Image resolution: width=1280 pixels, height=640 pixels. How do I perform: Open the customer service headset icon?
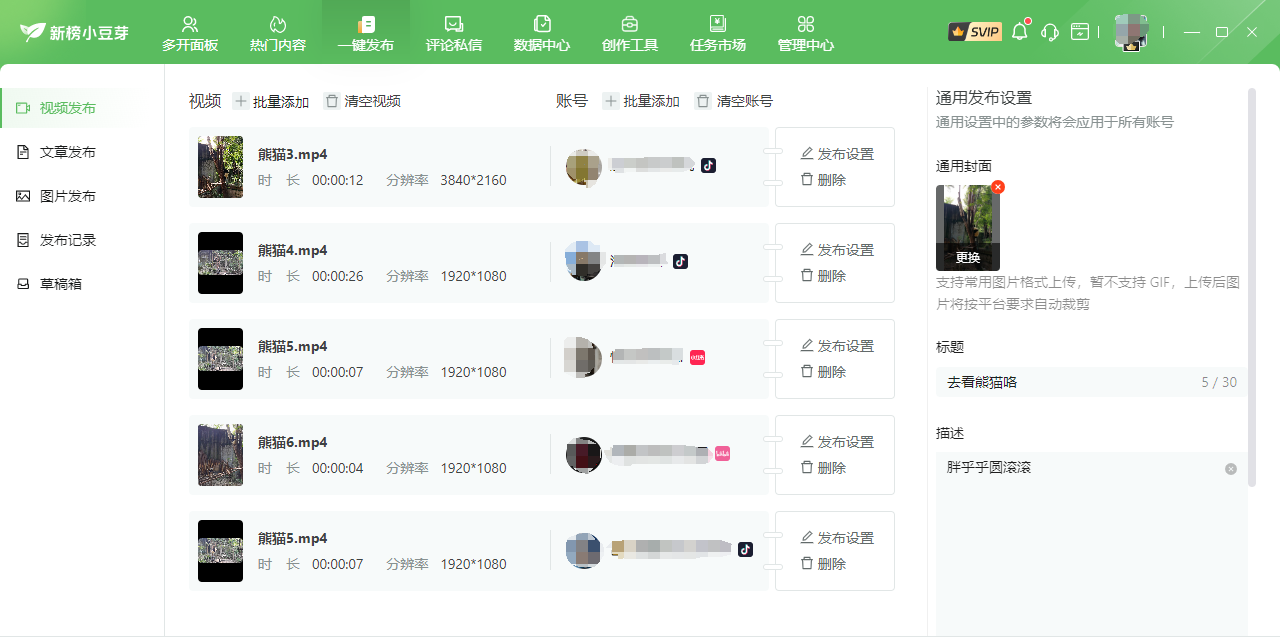(1050, 32)
